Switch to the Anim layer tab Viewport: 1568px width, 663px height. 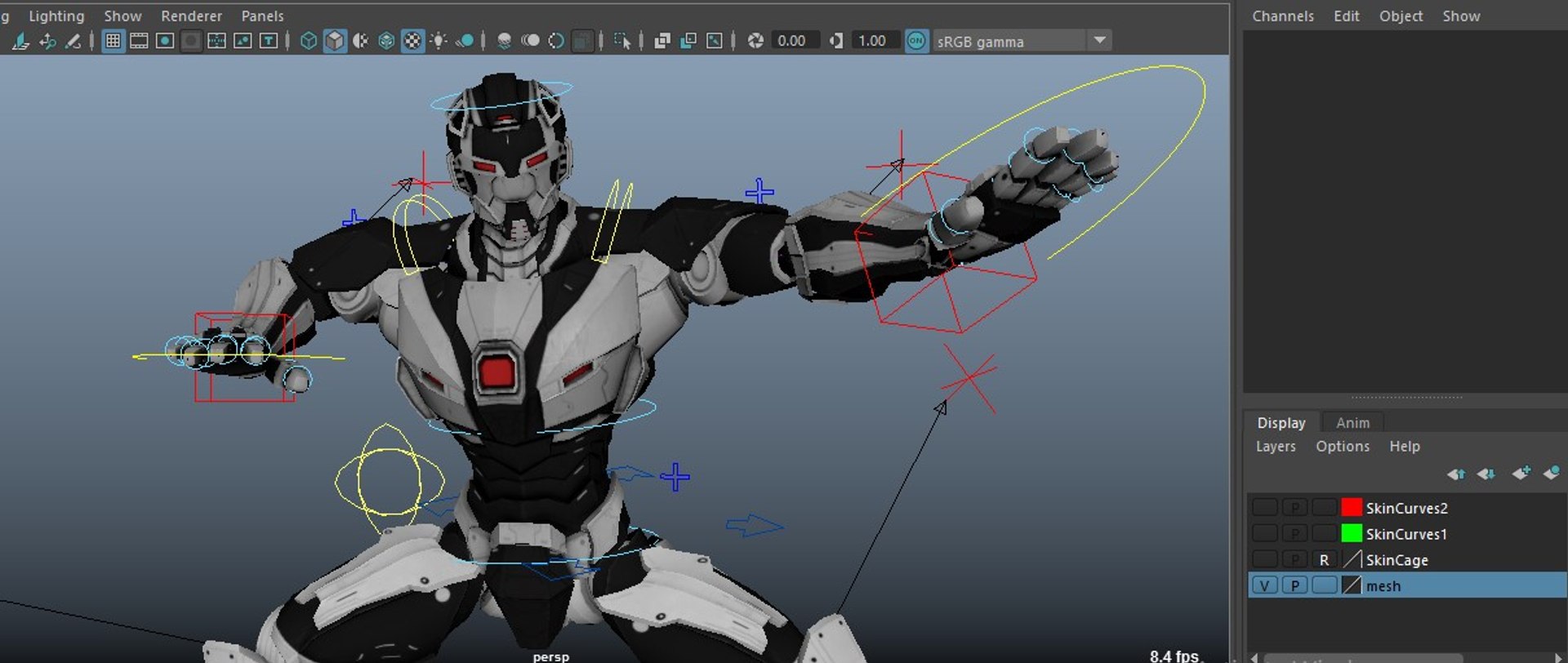click(1352, 423)
